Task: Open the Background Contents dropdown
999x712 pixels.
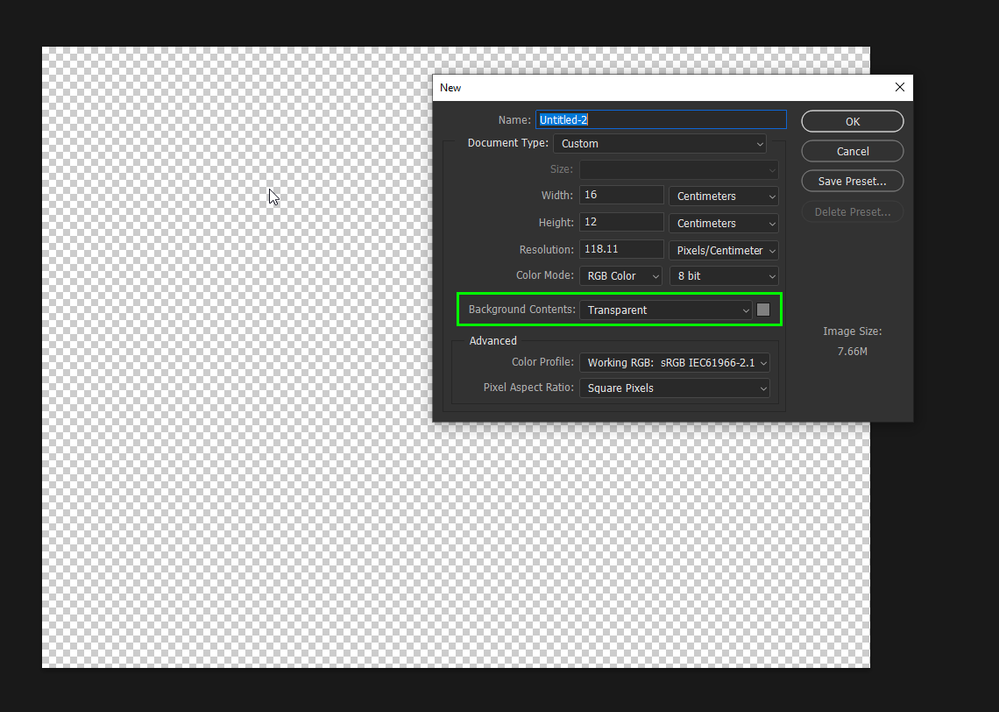Action: coord(666,310)
